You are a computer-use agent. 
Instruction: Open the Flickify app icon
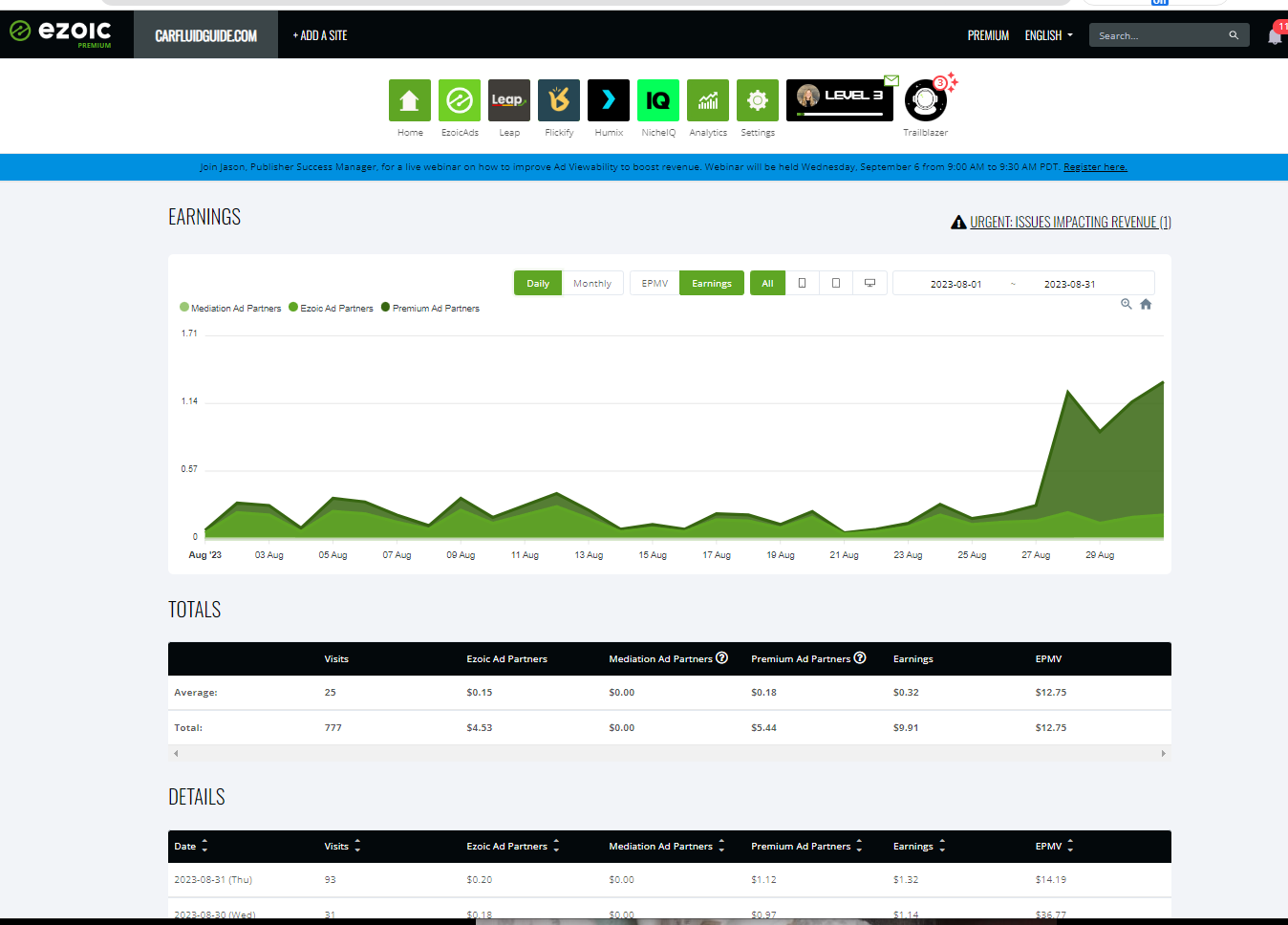(x=558, y=100)
